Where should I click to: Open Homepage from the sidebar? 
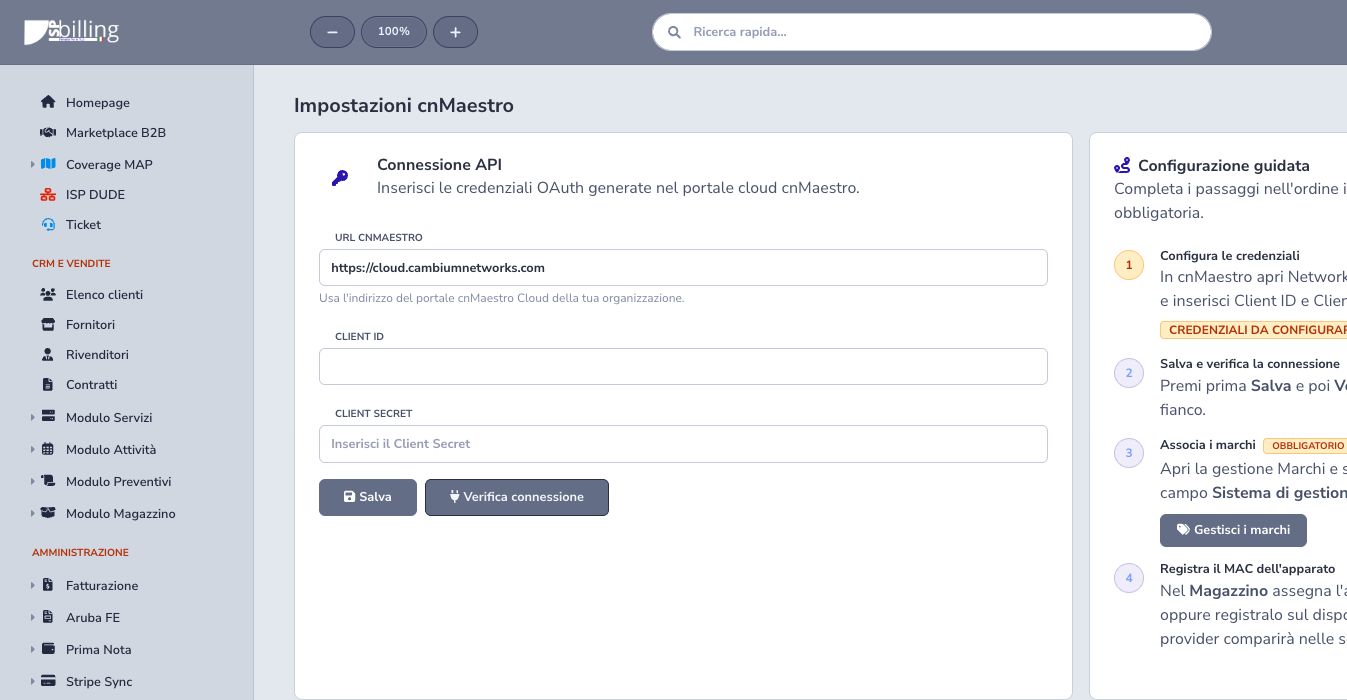[98, 103]
